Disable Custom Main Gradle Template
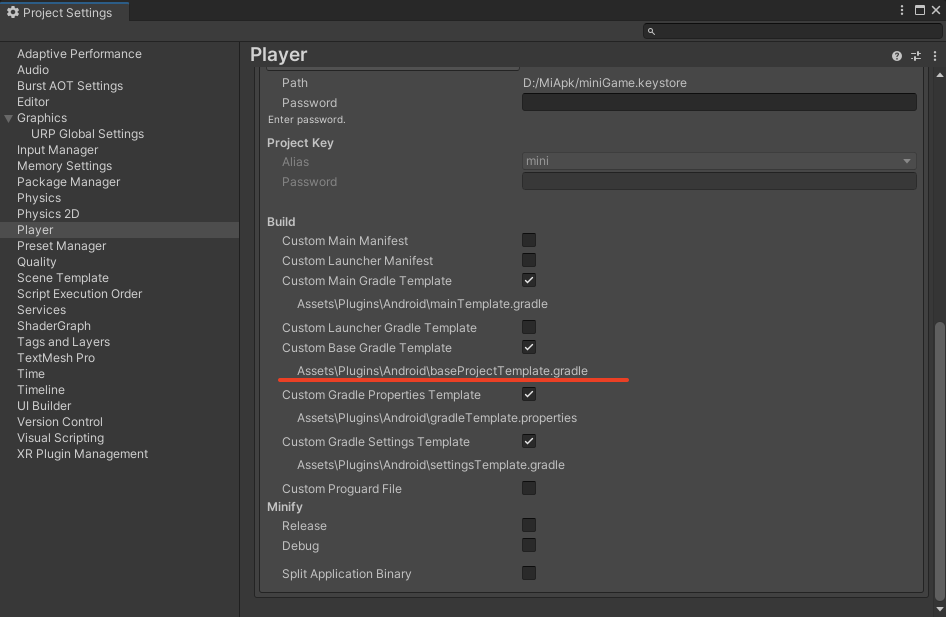Viewport: 946px width, 617px height. point(528,280)
